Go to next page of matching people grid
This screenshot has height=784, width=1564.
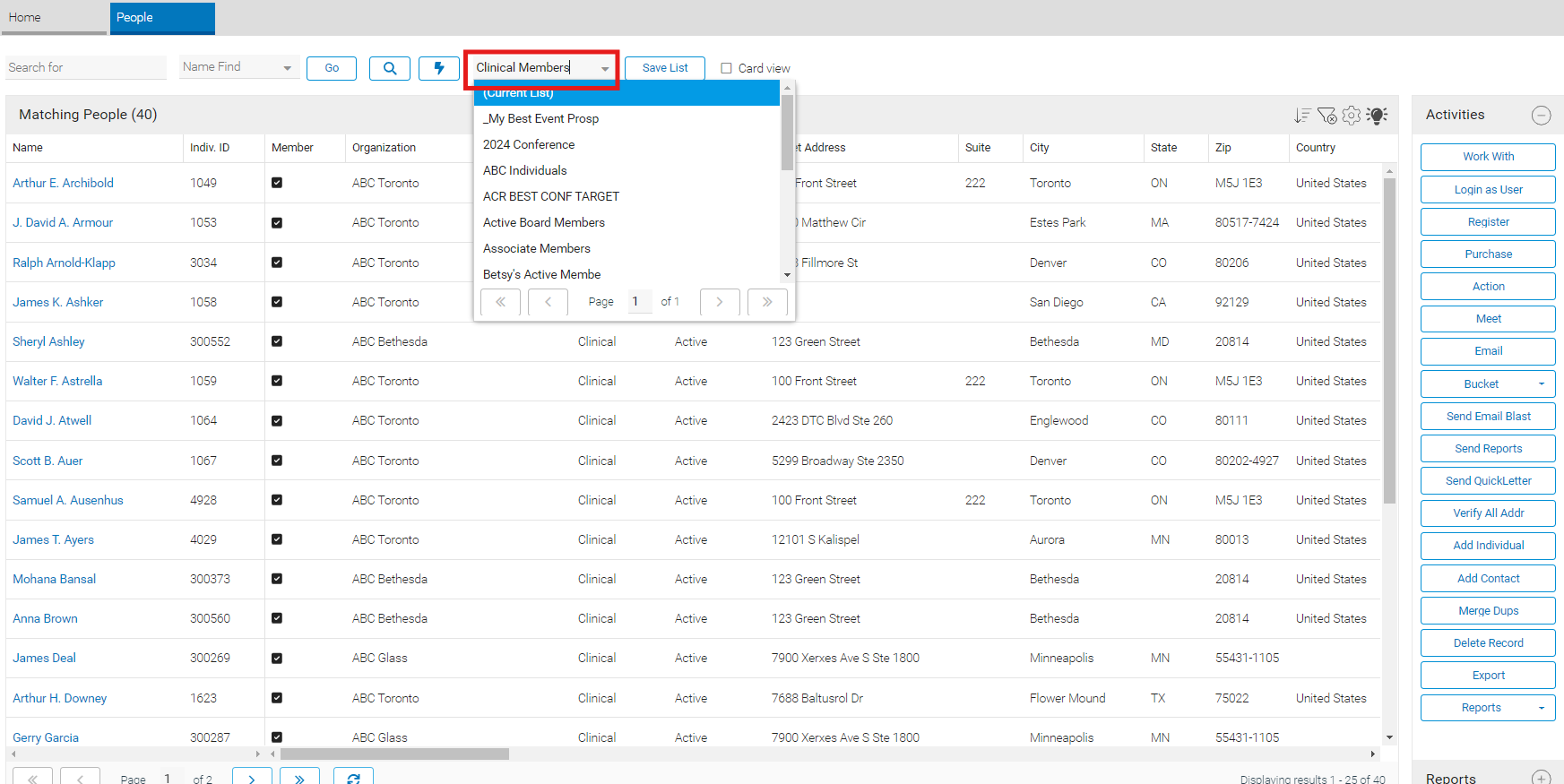(x=252, y=778)
